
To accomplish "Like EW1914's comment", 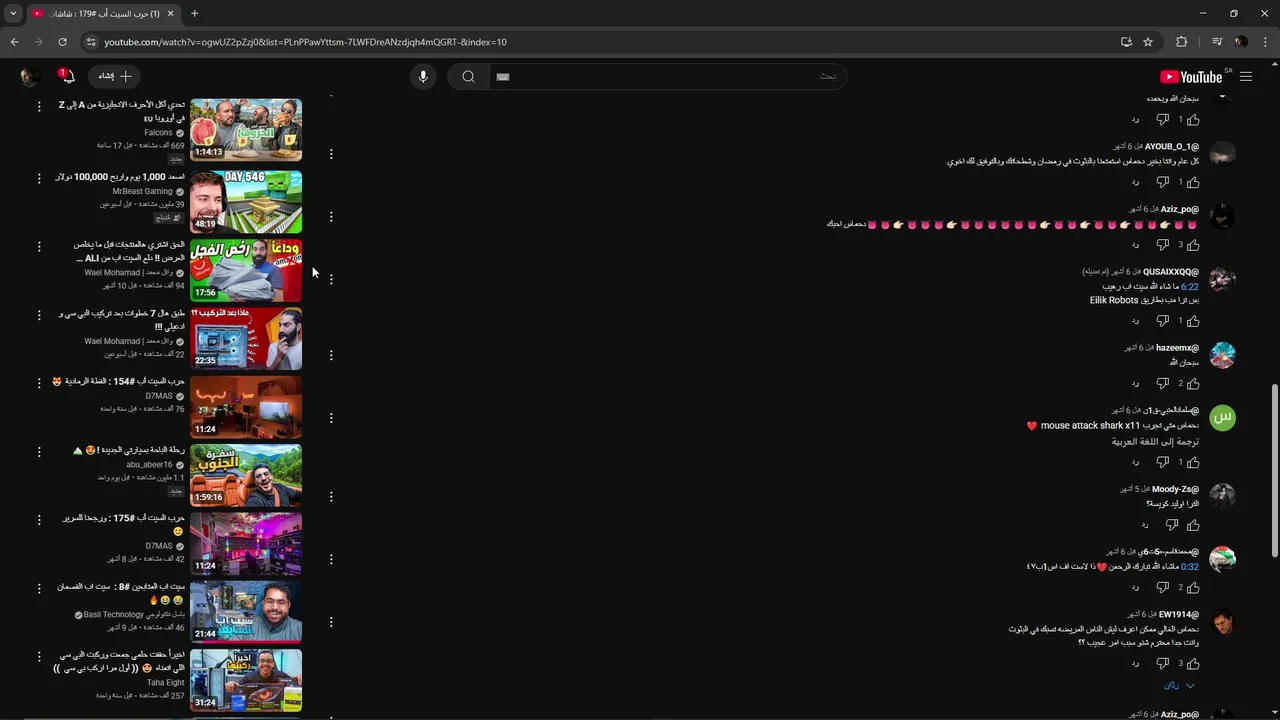I will [x=1191, y=663].
